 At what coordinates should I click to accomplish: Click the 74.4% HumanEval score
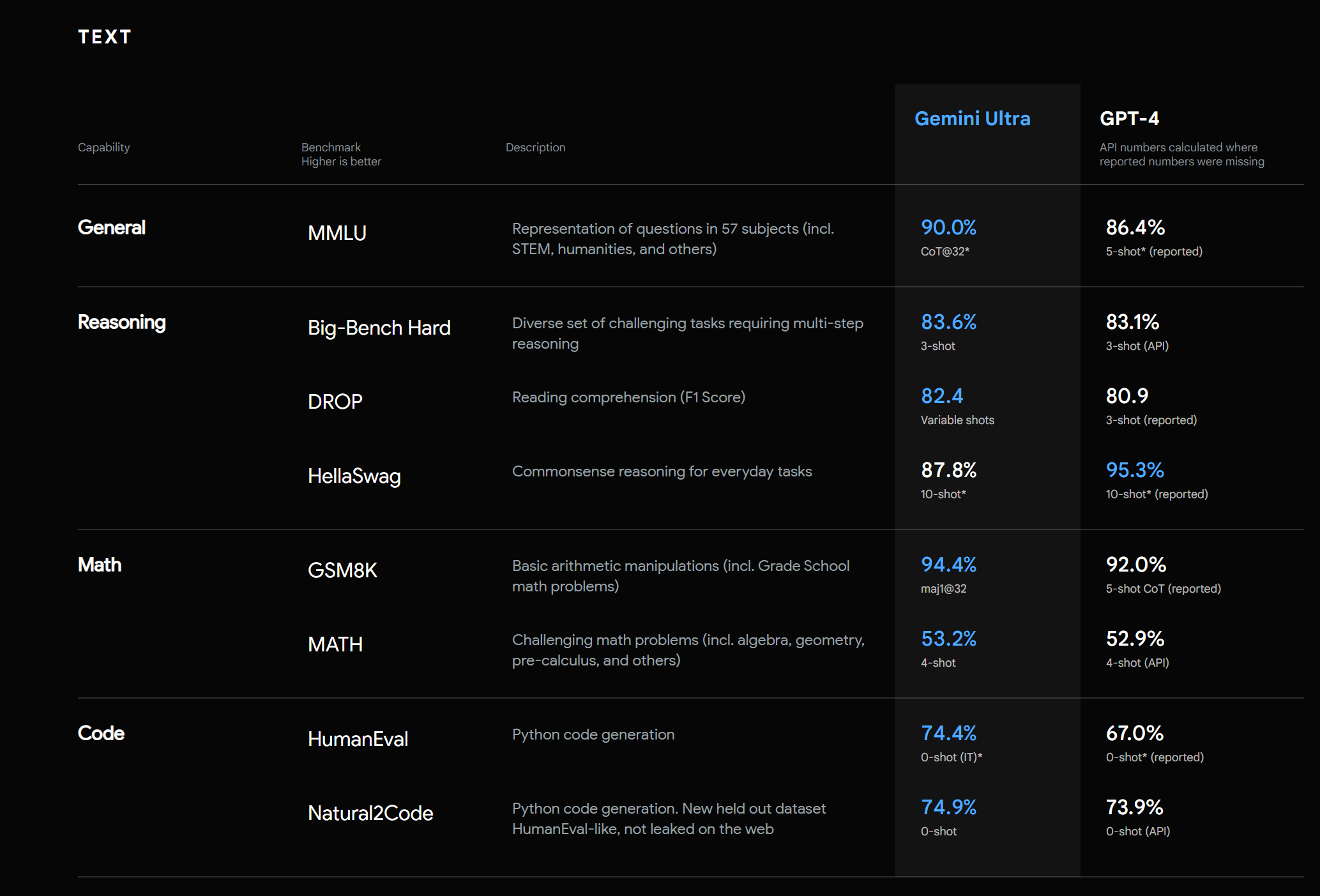click(x=948, y=733)
